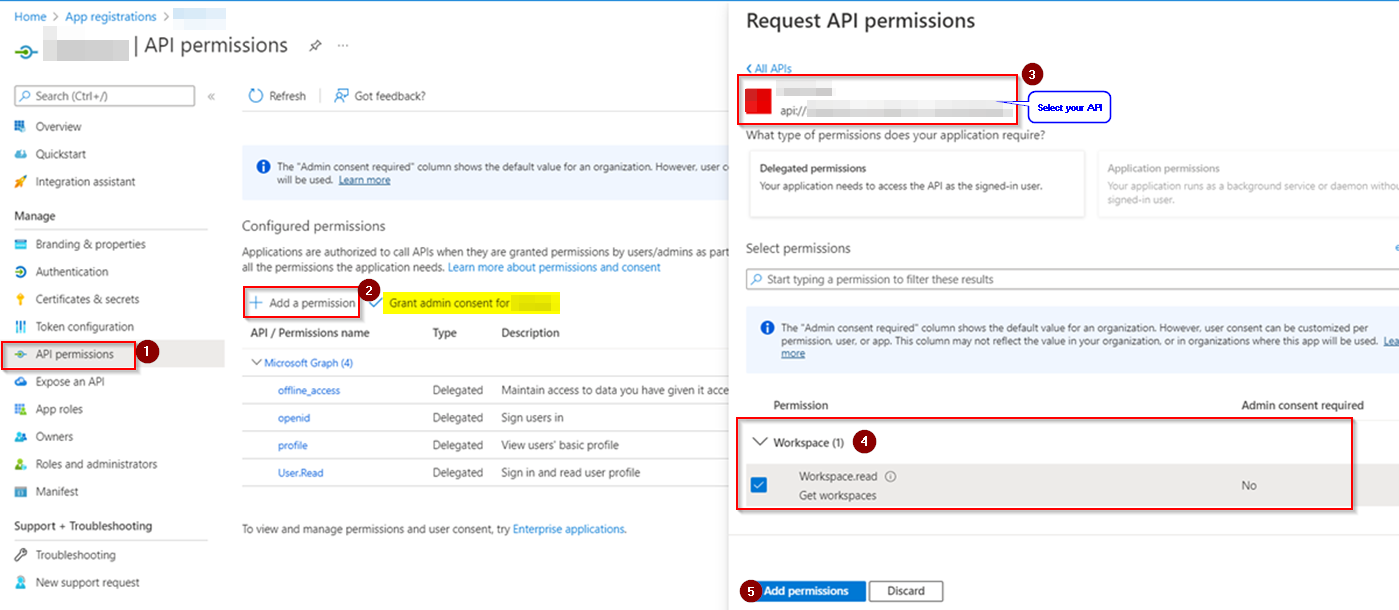Click the Got feedback icon

(x=342, y=96)
